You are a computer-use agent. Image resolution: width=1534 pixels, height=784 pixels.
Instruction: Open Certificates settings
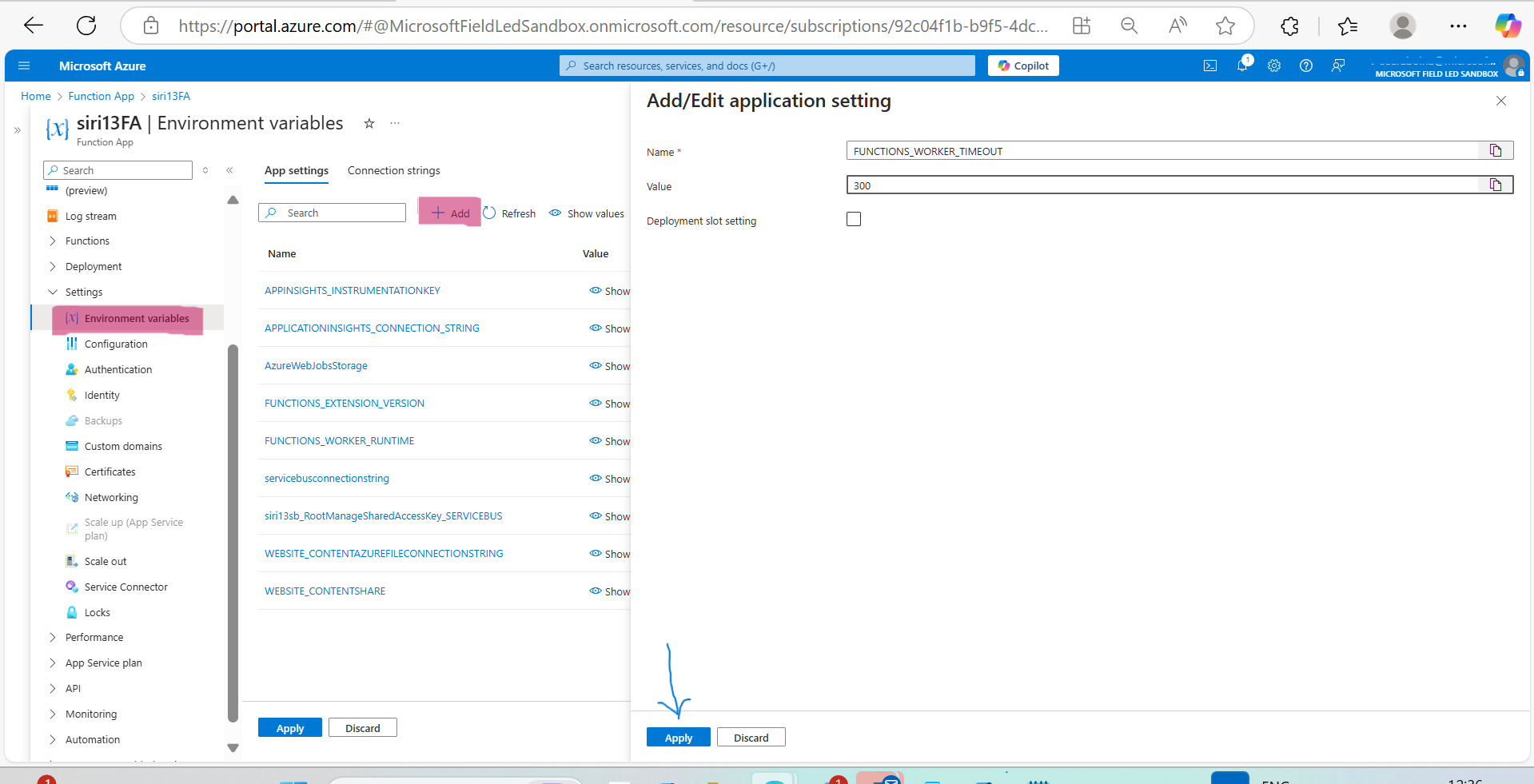pos(110,472)
